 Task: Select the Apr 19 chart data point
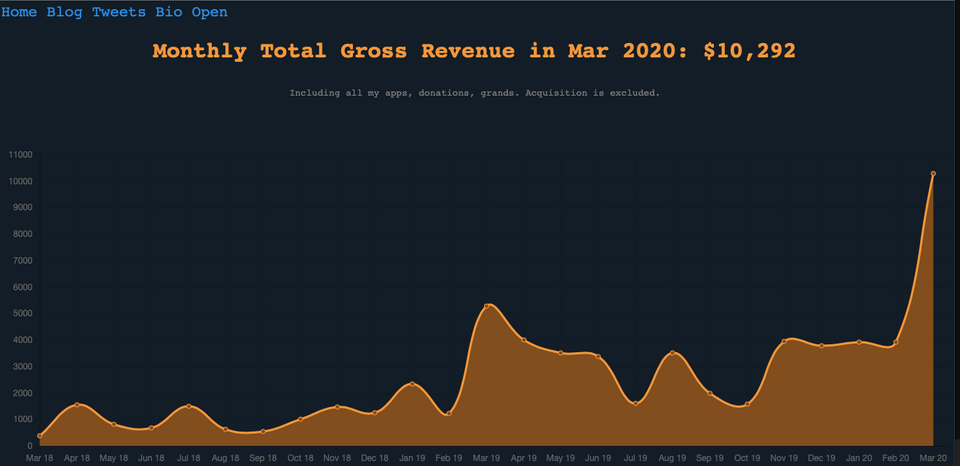[523, 340]
